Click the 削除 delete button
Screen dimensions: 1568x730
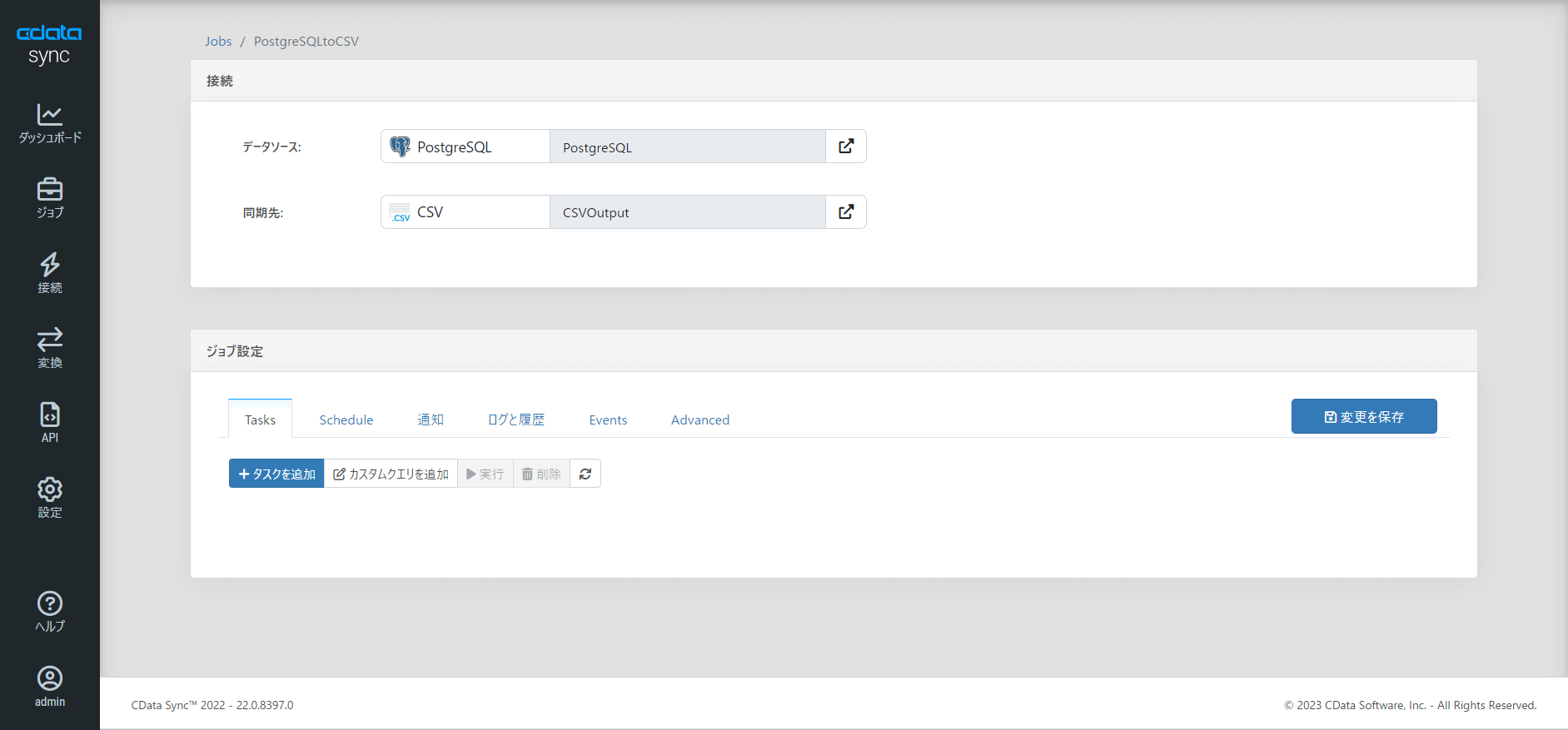[x=541, y=474]
